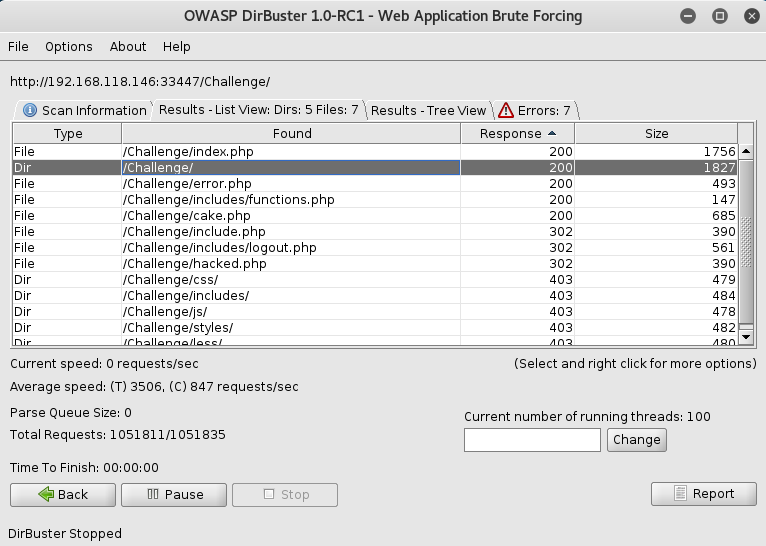
Task: Click the target URL text http://192.168.118.146:33447/Challenge/
Action: pos(140,82)
